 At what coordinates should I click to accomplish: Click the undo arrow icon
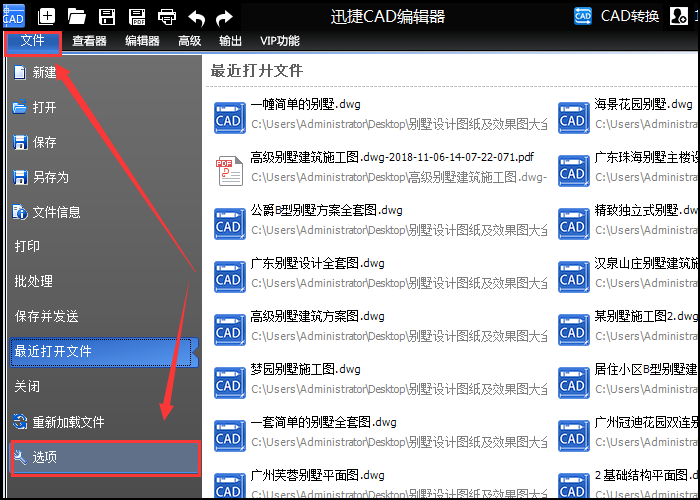point(196,18)
